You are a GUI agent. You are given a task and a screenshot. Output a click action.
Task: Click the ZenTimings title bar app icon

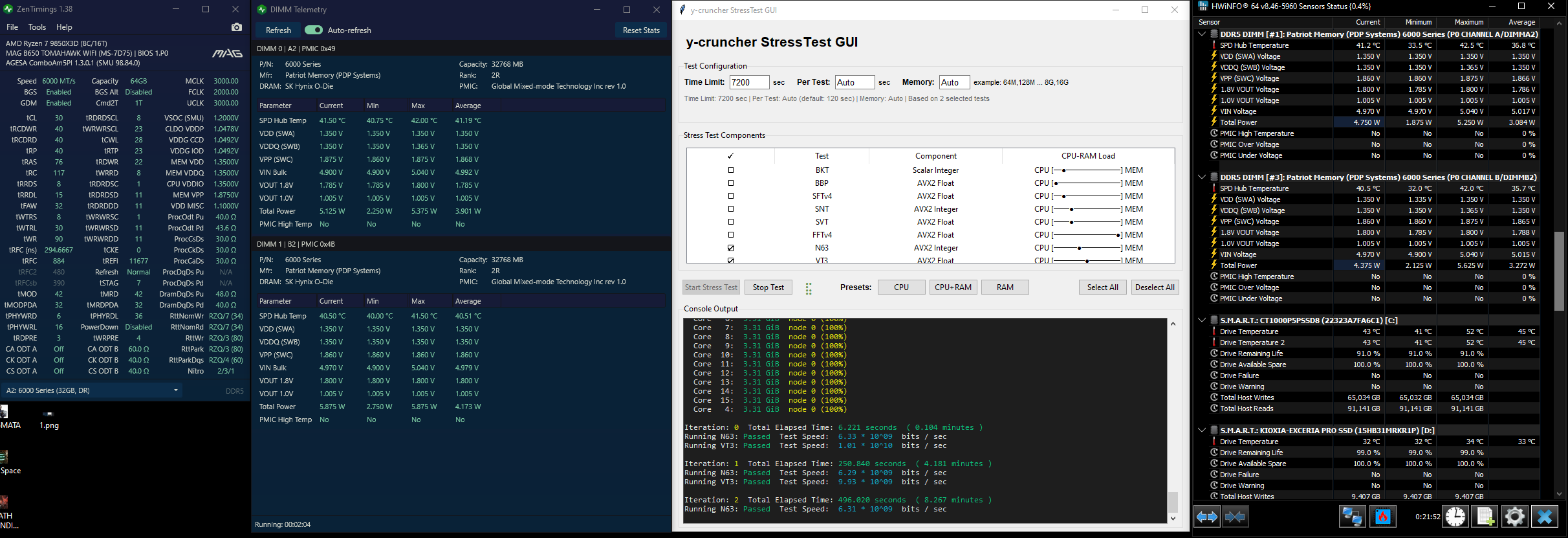[x=8, y=9]
